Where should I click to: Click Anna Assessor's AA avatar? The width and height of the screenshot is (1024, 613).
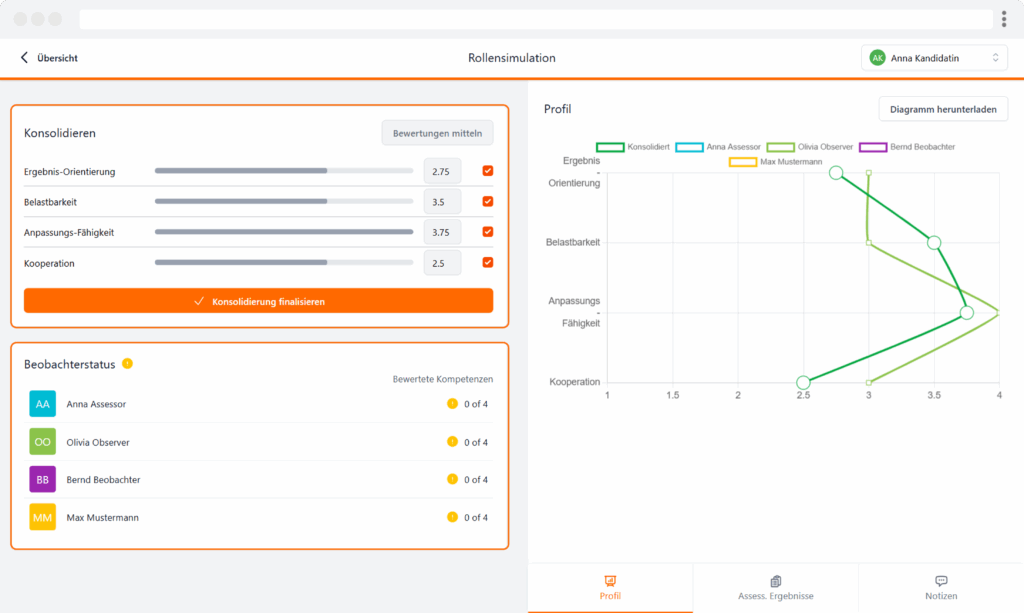43,404
